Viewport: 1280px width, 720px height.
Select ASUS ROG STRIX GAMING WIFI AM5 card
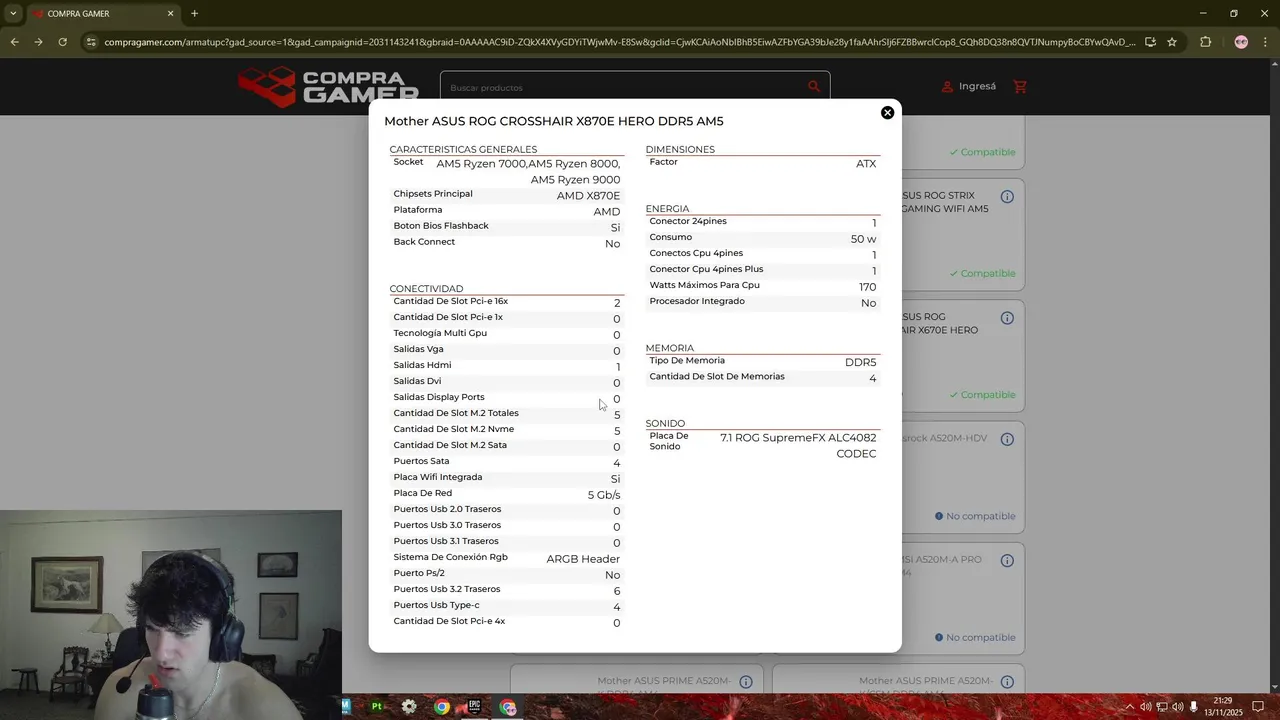click(x=962, y=235)
